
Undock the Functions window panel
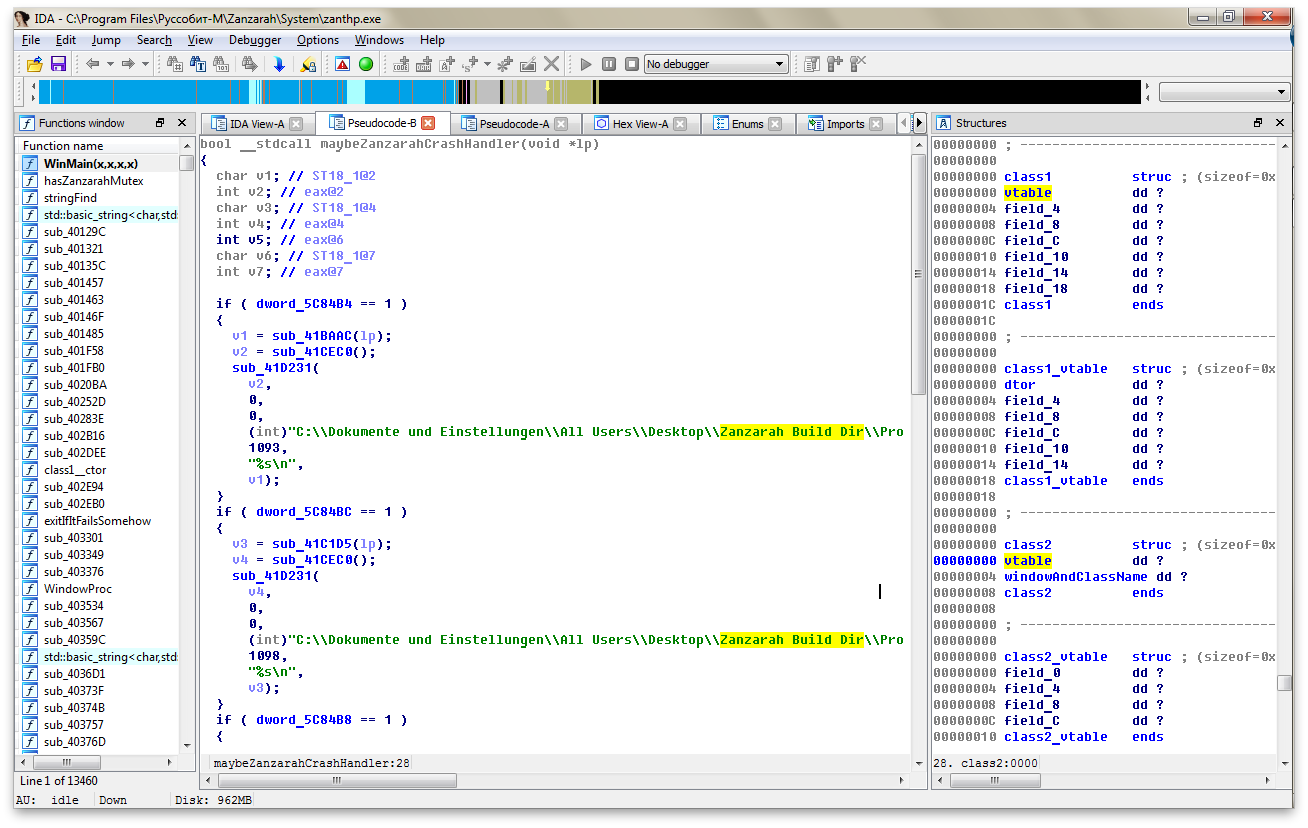[x=160, y=123]
